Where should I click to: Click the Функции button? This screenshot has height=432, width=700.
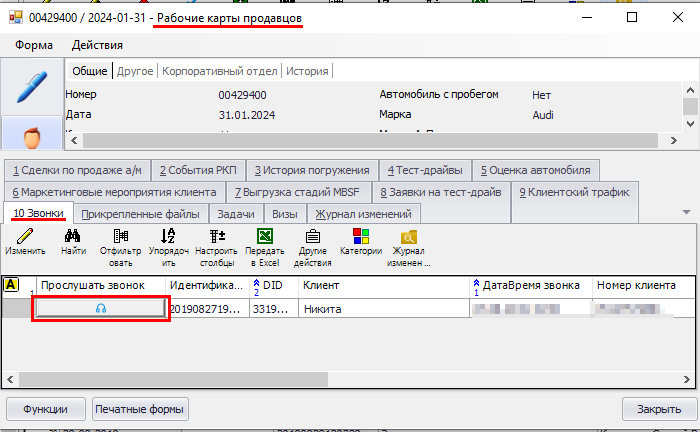point(46,409)
